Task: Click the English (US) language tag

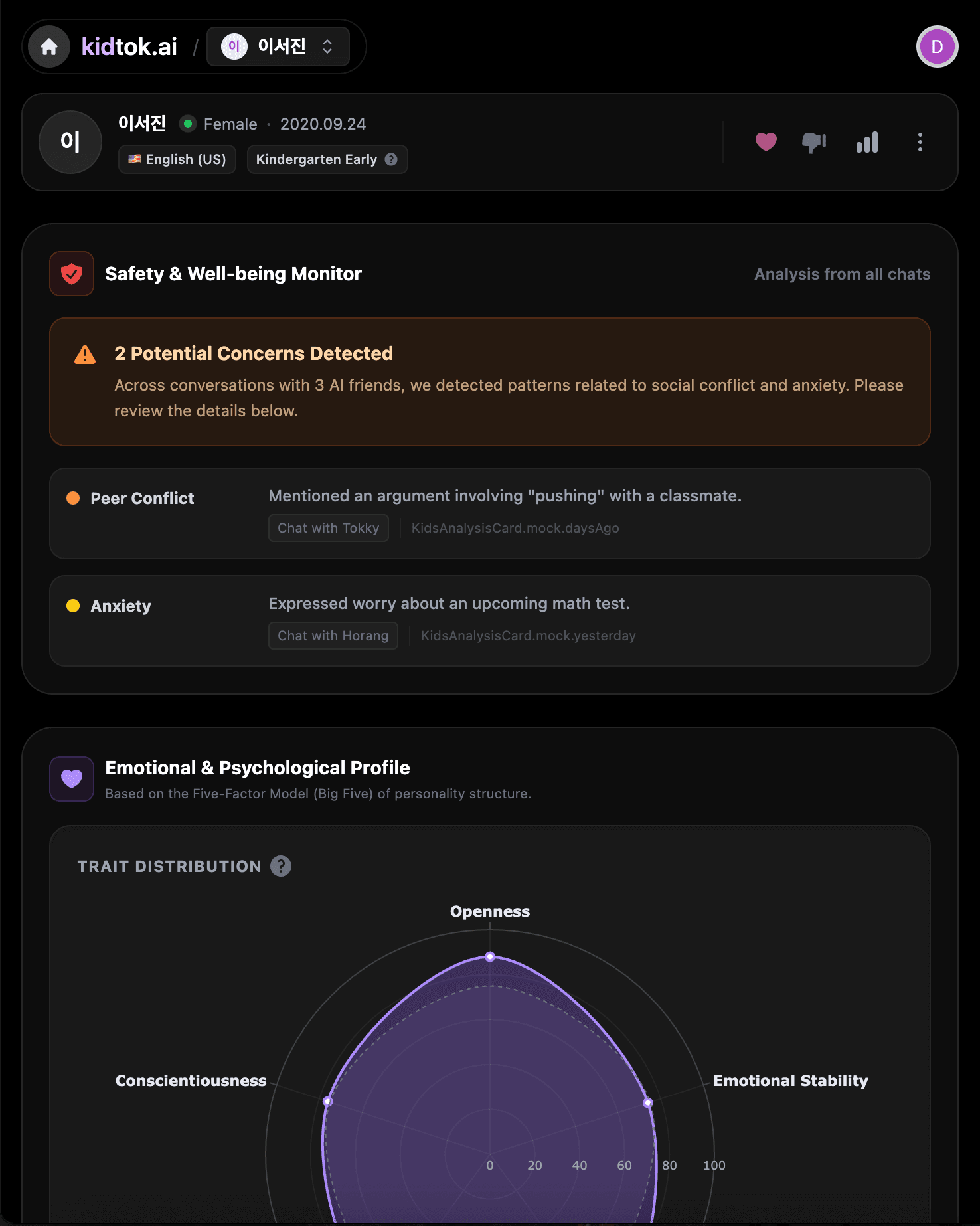Action: (x=177, y=159)
